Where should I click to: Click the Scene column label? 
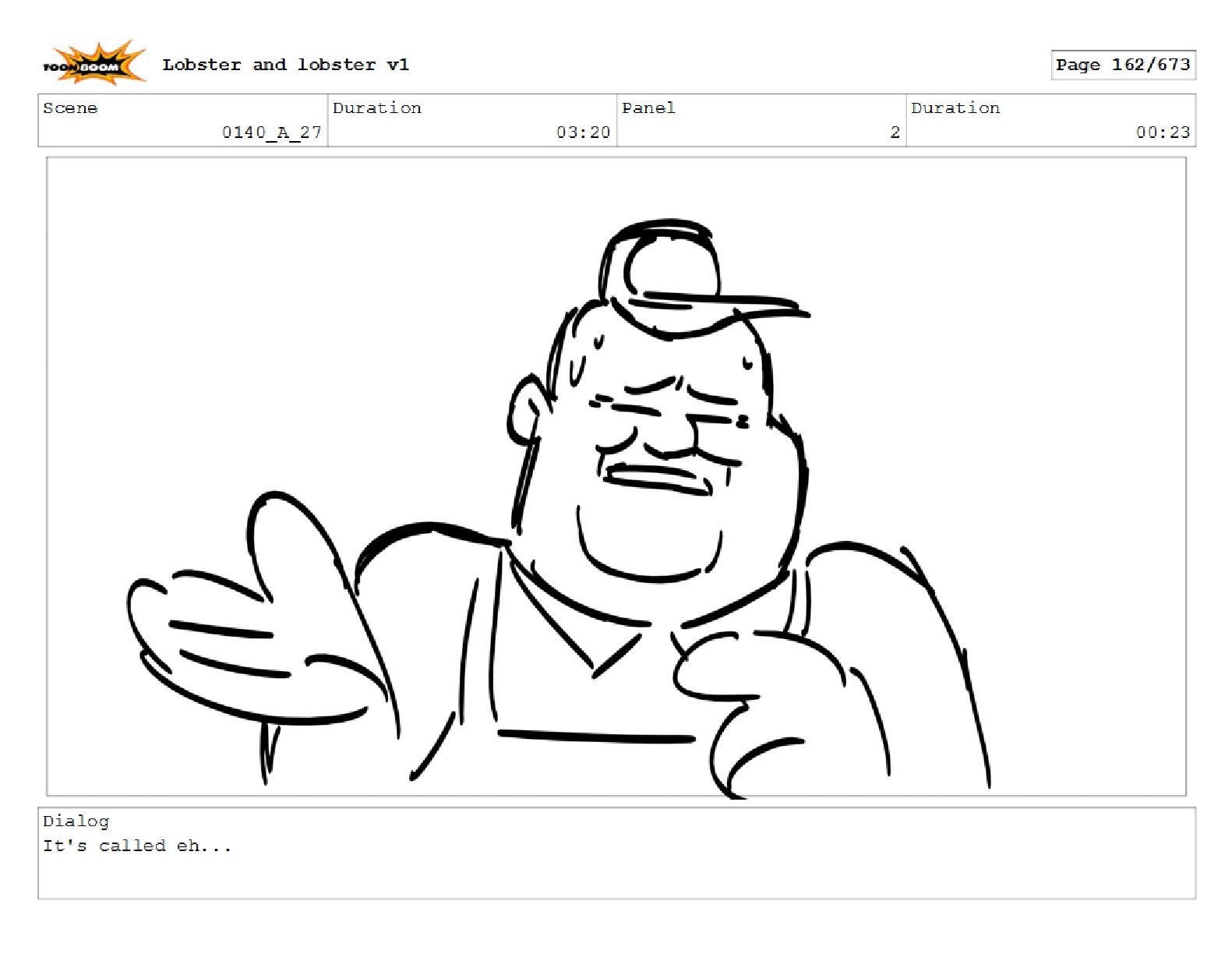(70, 108)
